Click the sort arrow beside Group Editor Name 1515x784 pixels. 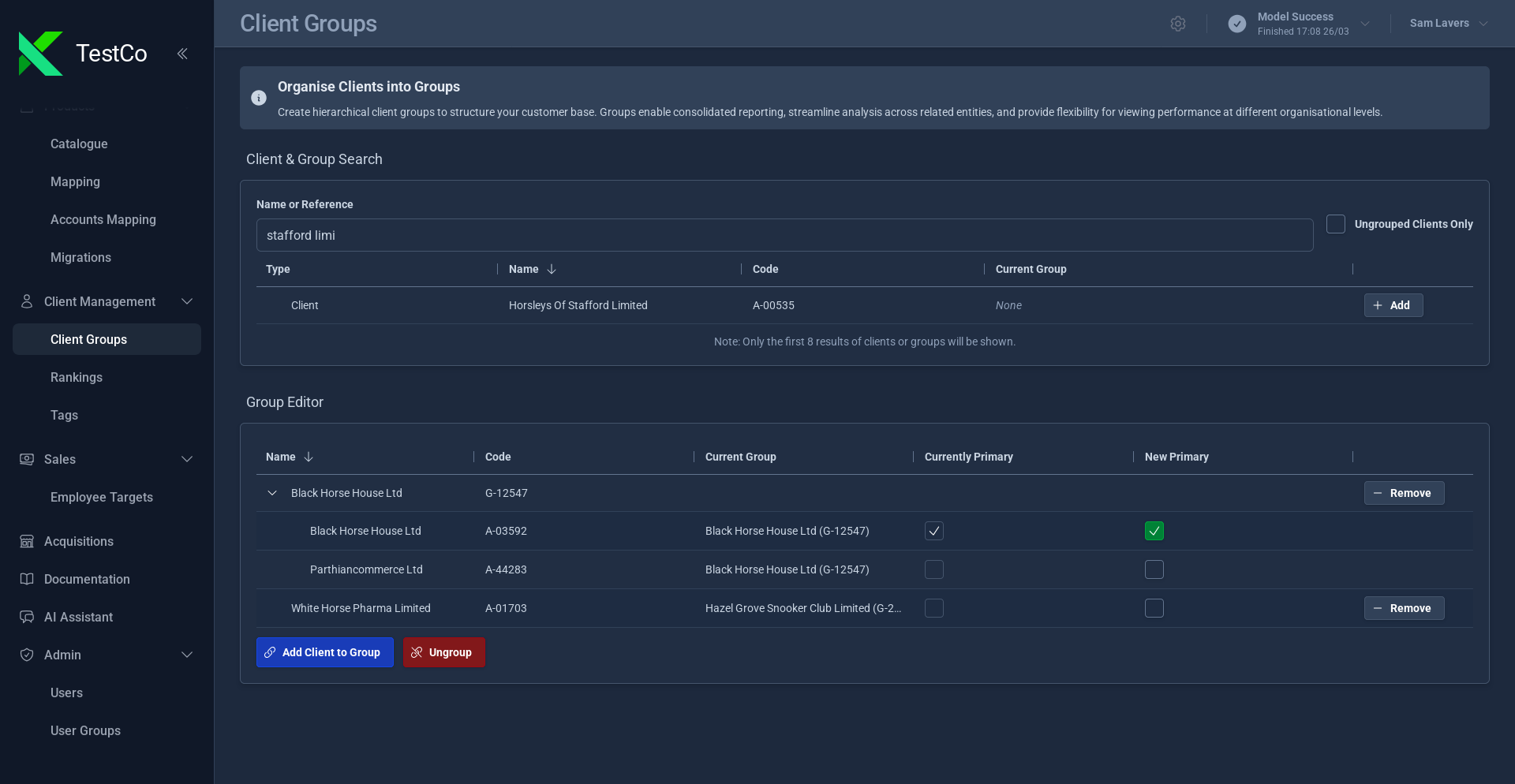(x=309, y=457)
